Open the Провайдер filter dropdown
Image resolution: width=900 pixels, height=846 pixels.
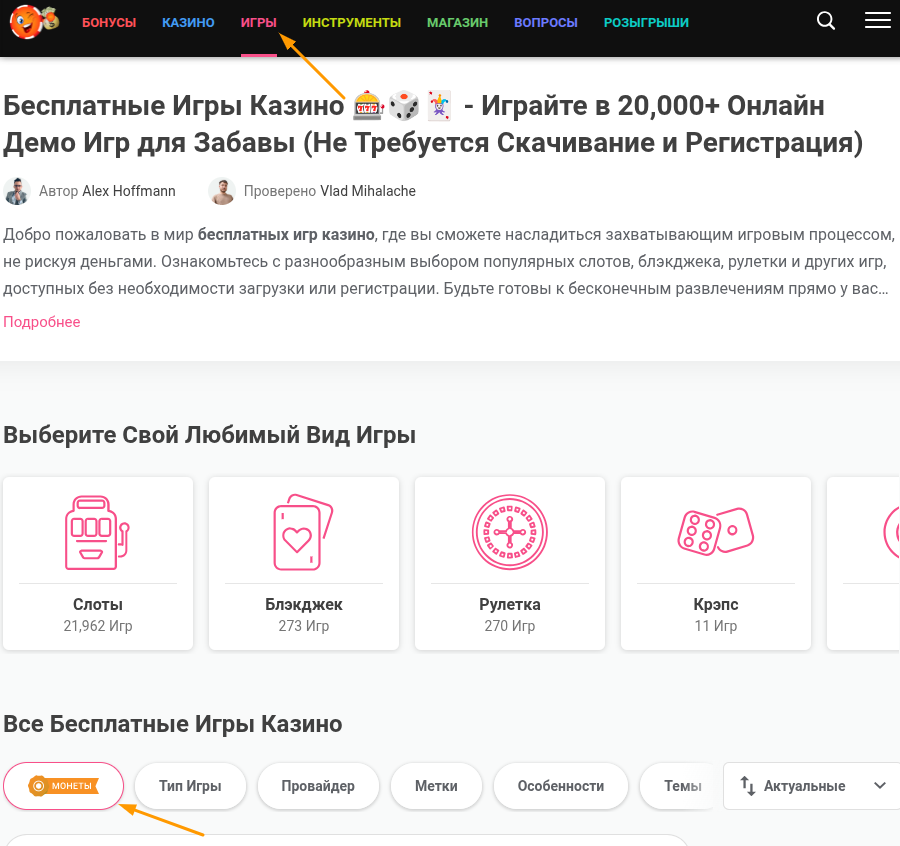pos(318,786)
